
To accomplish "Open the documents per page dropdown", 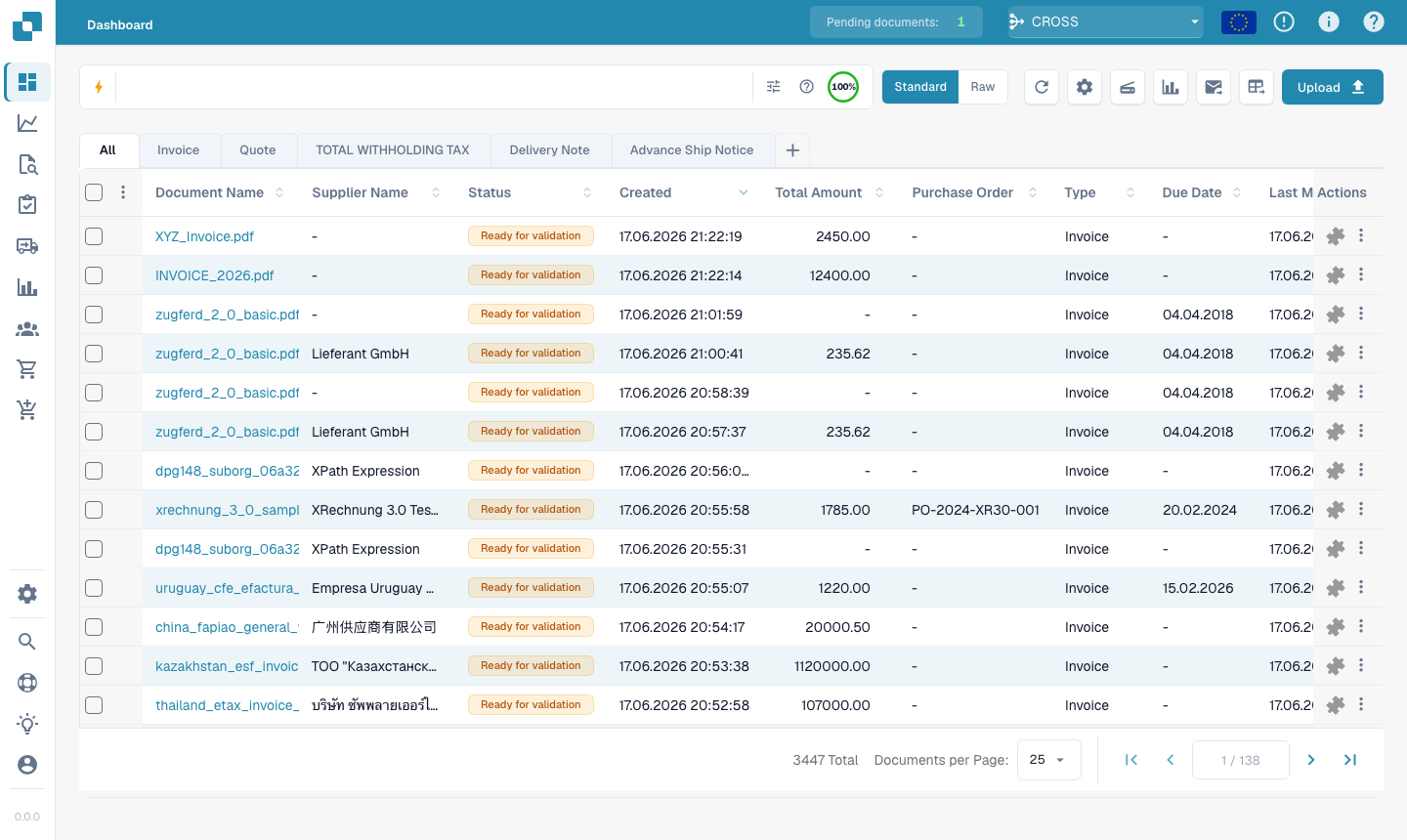I will 1049,760.
